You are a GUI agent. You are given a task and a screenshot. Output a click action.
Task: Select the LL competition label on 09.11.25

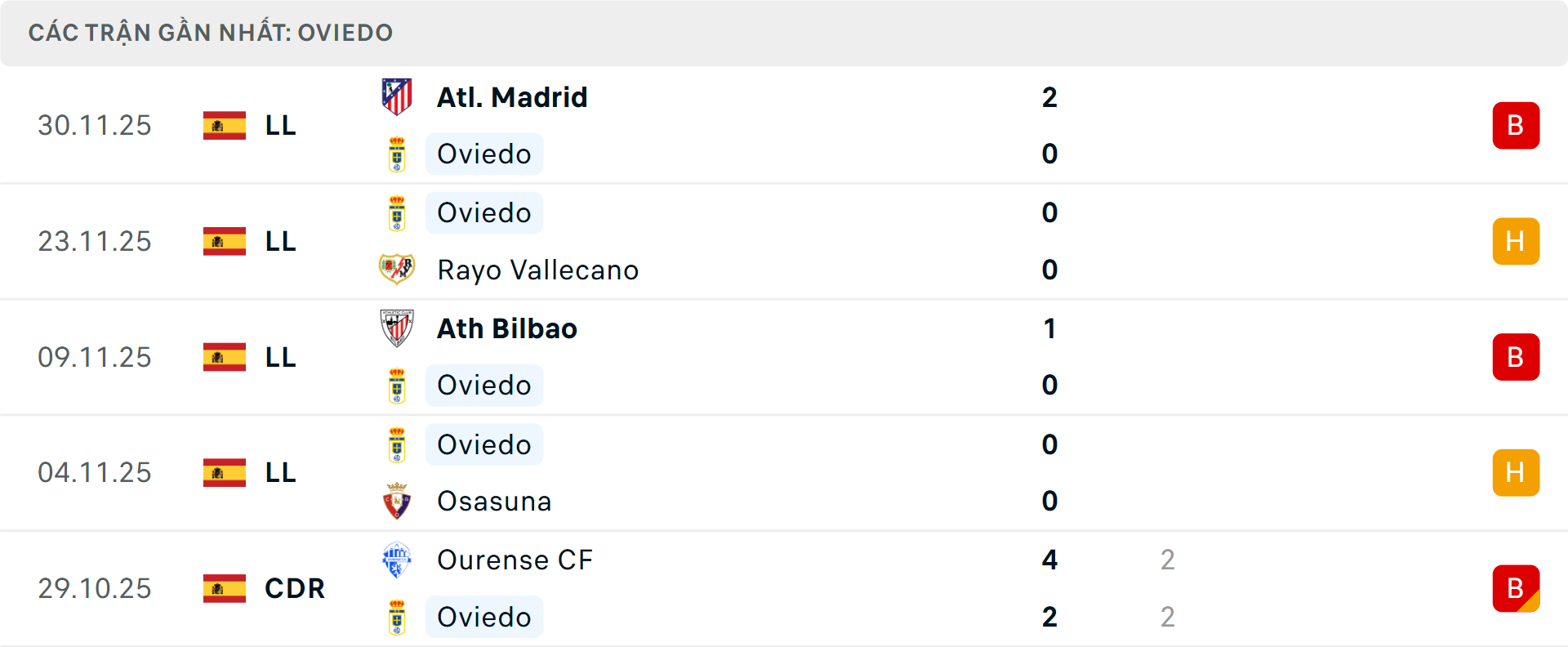coord(279,357)
